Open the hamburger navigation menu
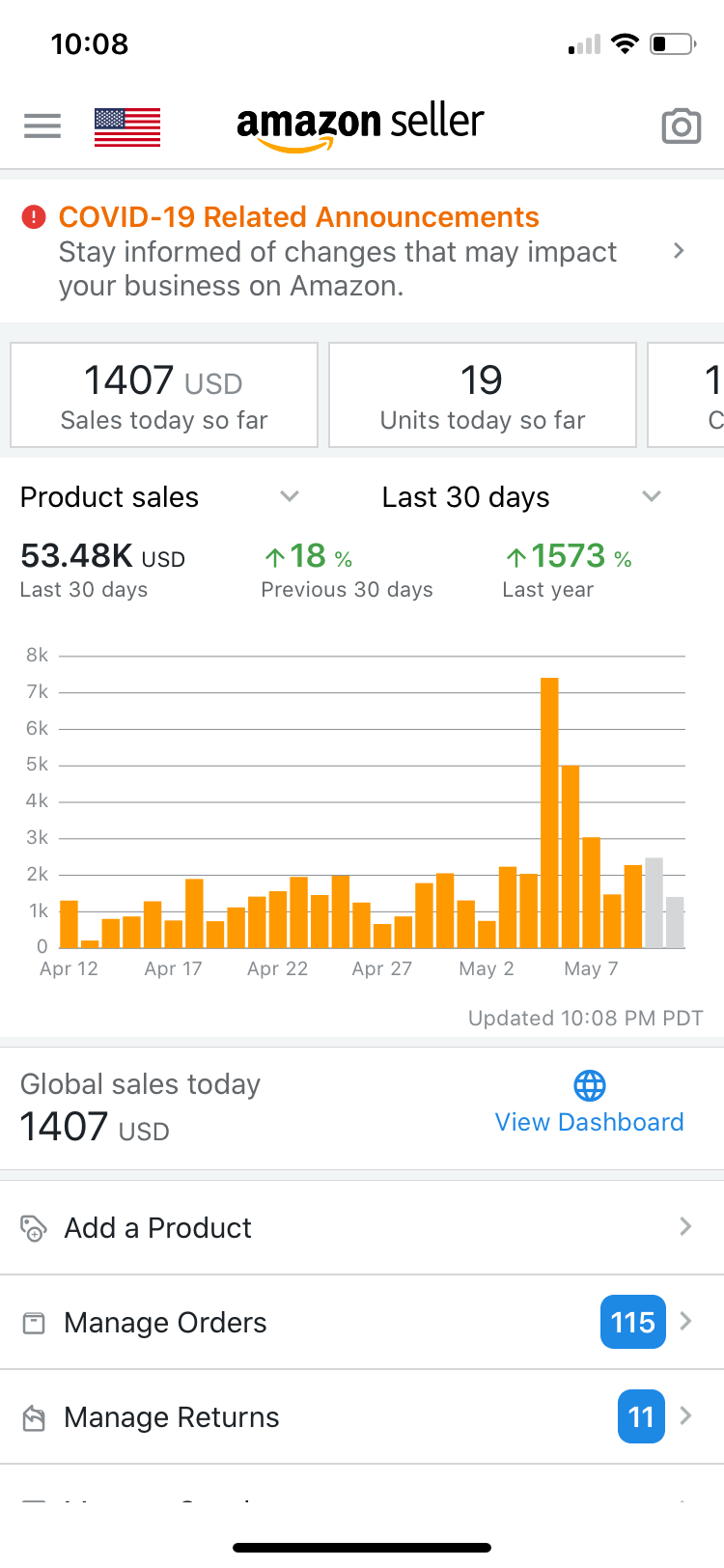Viewport: 724px width, 1568px height. tap(42, 126)
